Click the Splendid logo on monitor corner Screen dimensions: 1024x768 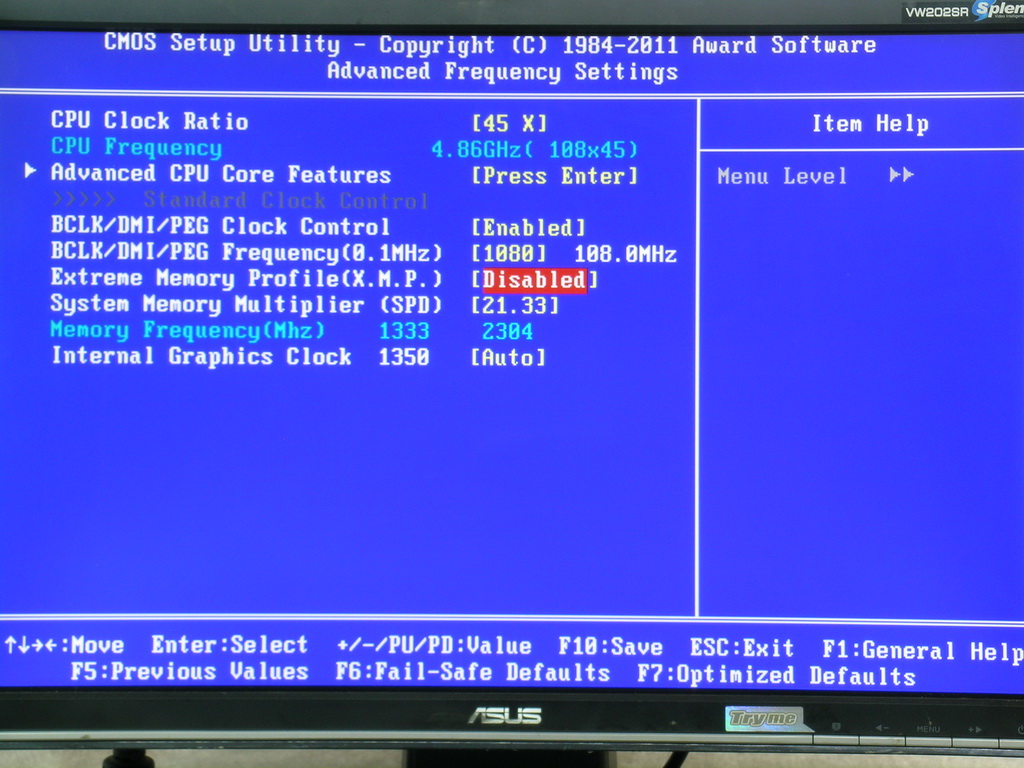click(999, 10)
